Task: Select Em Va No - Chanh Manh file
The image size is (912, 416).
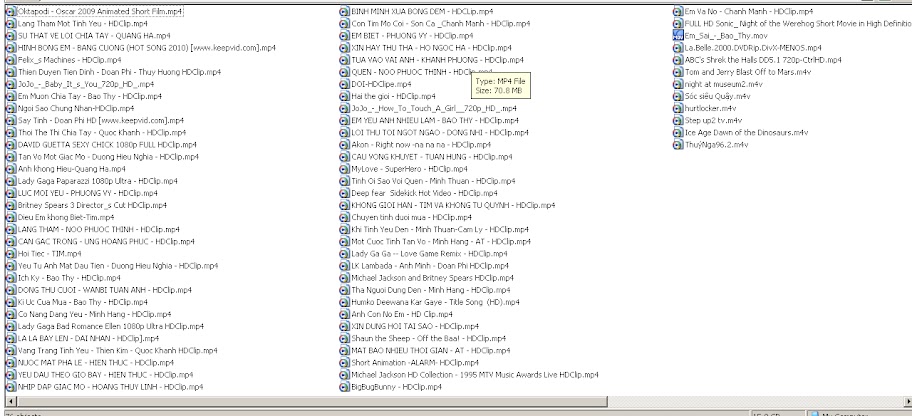Action: [749, 11]
